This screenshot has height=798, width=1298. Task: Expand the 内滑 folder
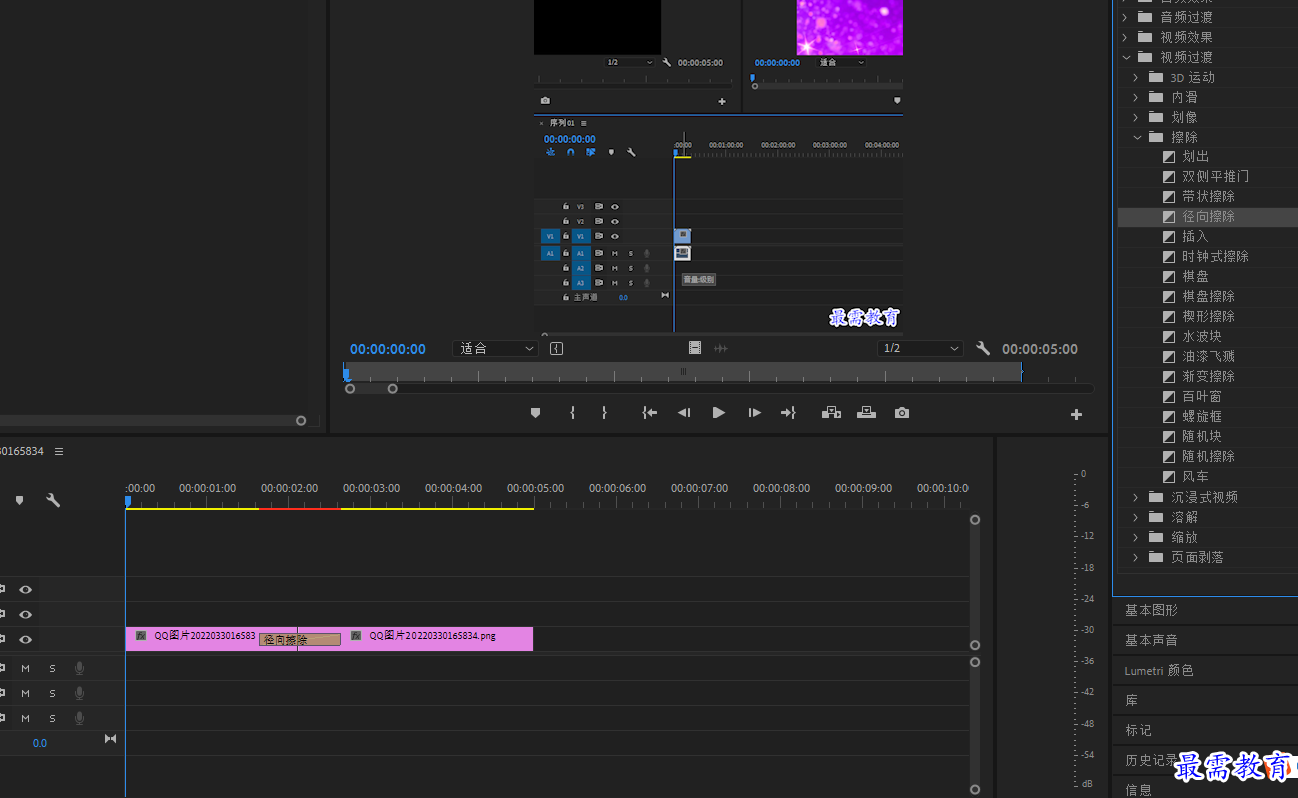pyautogui.click(x=1136, y=97)
